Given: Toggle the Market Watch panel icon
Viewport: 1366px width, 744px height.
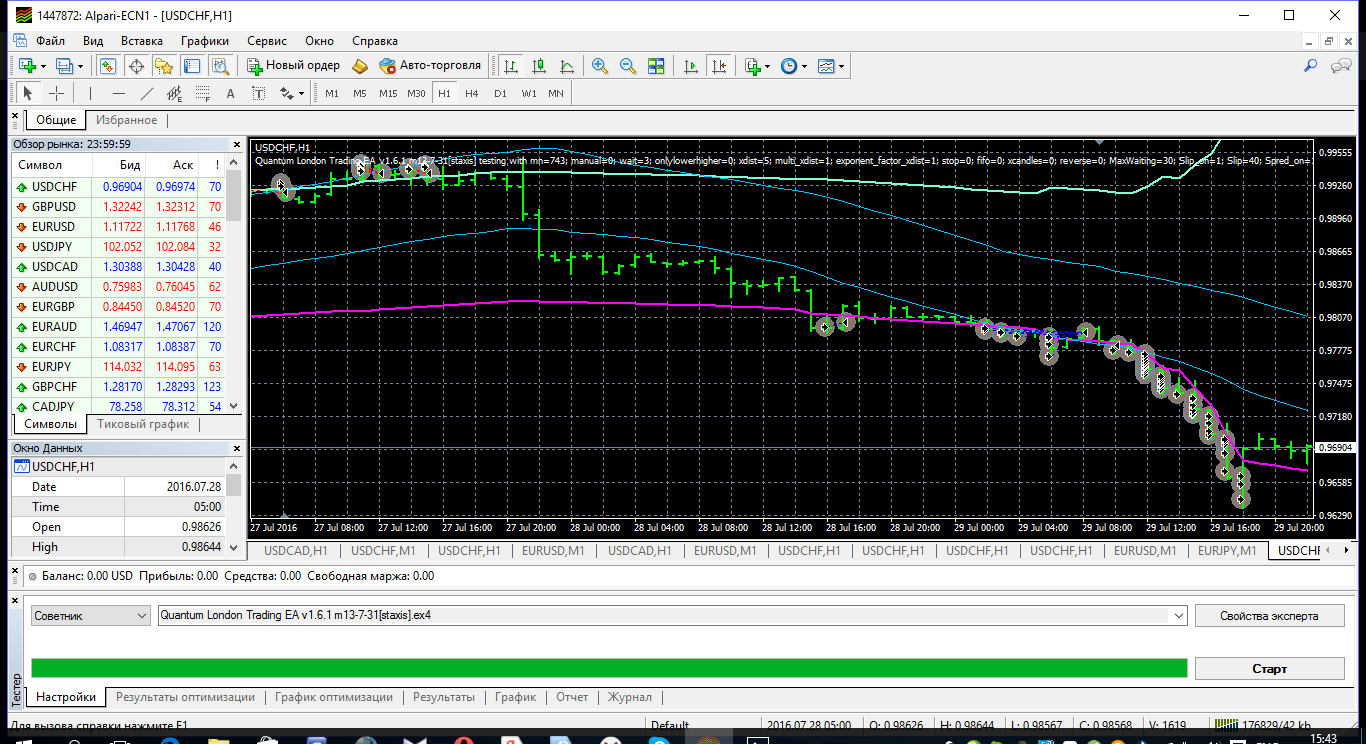Looking at the screenshot, I should 108,66.
